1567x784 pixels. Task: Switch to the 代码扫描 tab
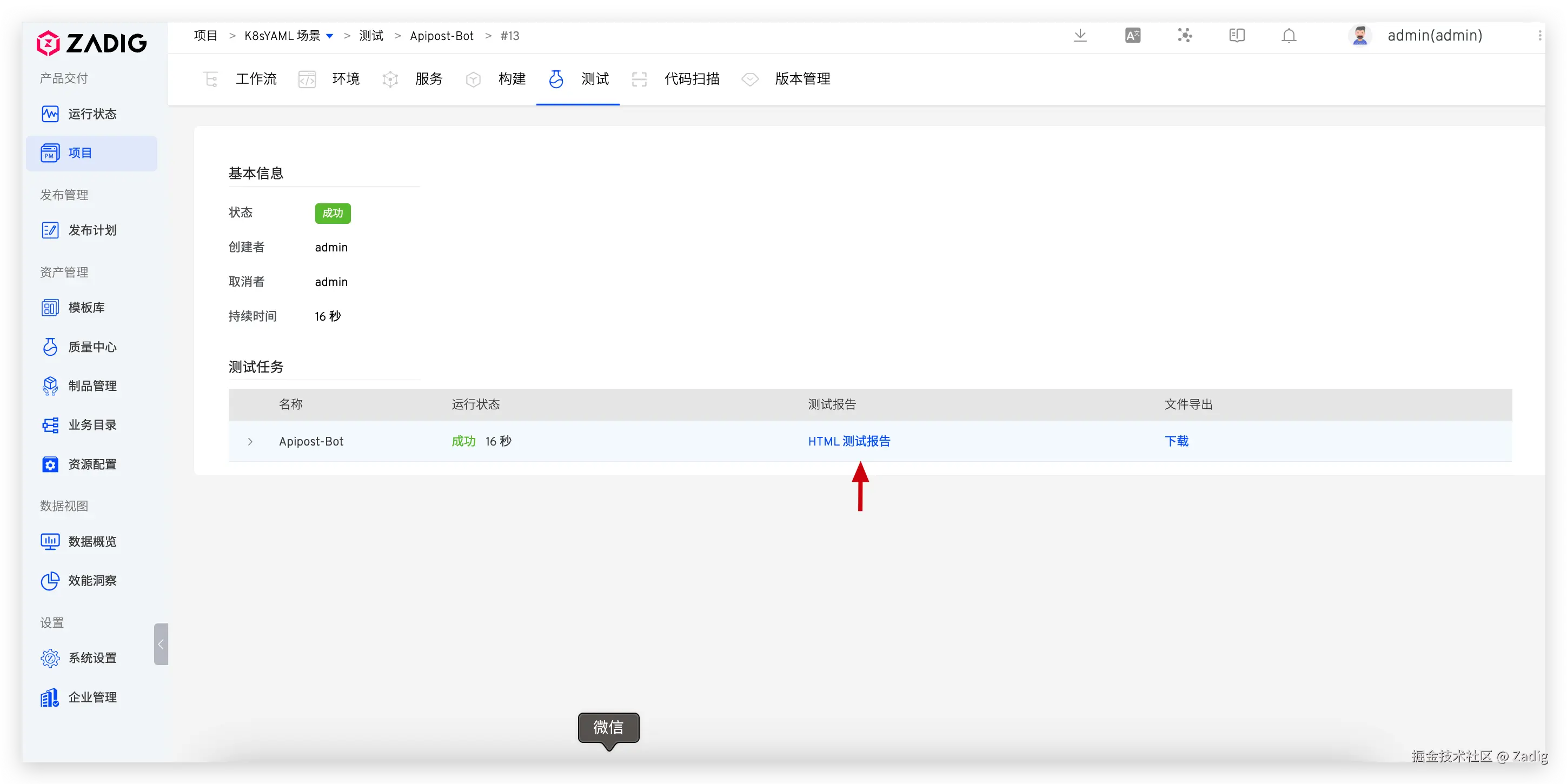point(691,79)
